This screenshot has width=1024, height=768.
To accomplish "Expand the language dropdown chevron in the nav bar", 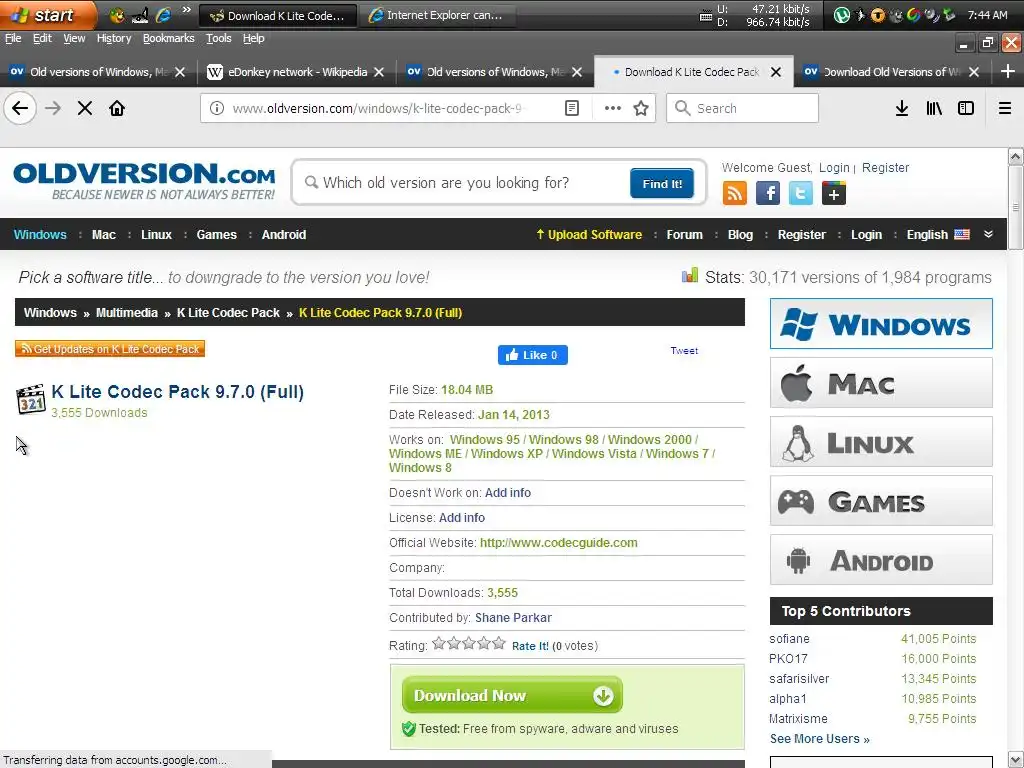I will pos(988,234).
